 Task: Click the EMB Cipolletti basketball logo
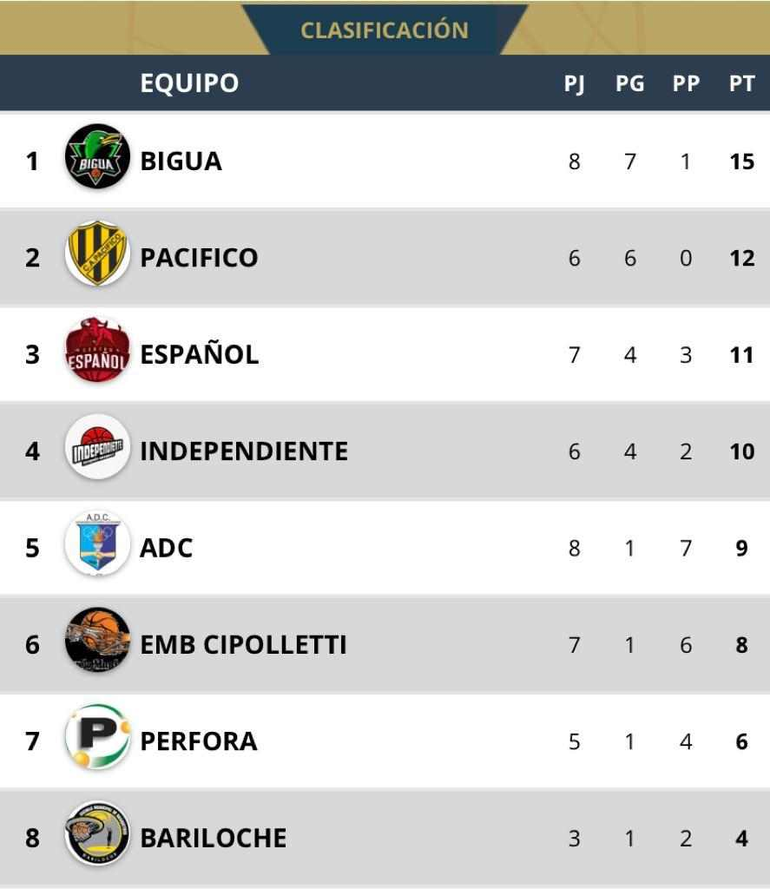coord(97,642)
